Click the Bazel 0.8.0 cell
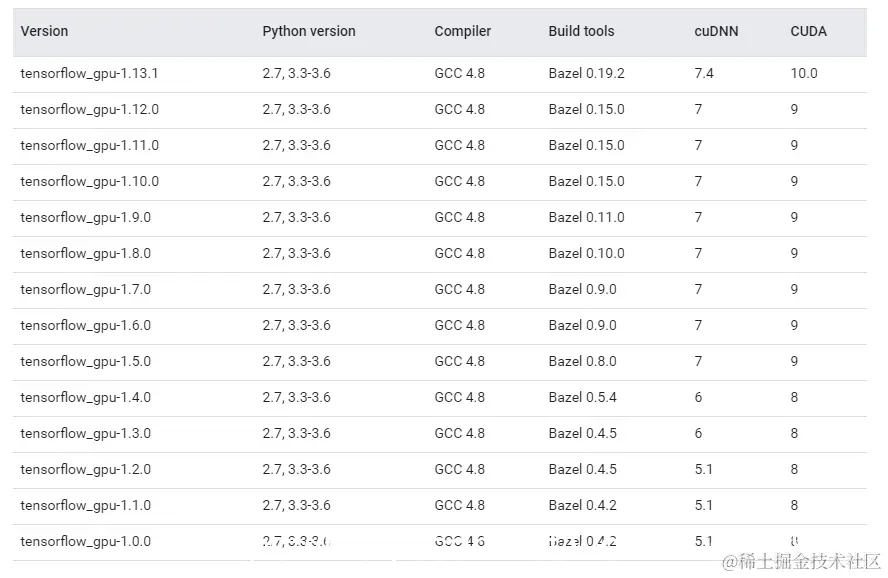The height and width of the screenshot is (578, 888). pos(582,361)
